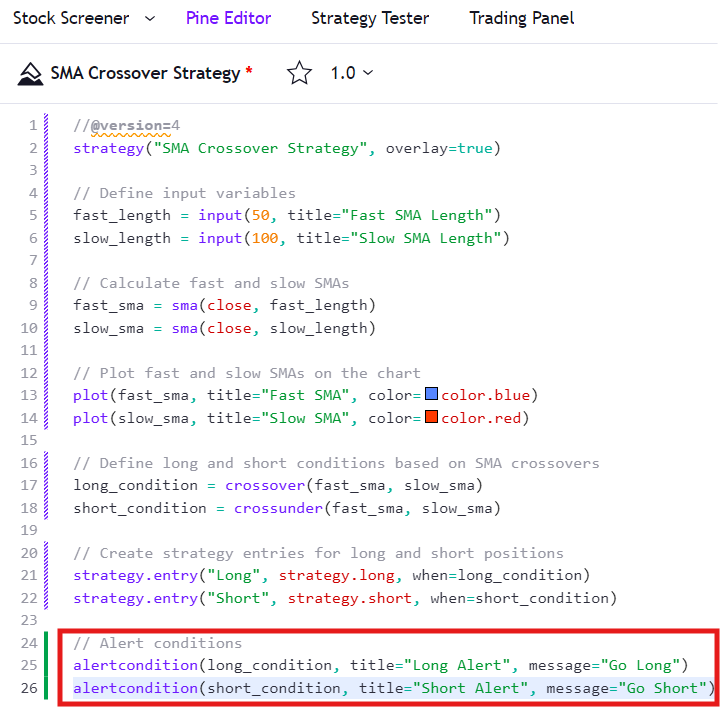Click the Pine script mountain logo icon

[30, 73]
